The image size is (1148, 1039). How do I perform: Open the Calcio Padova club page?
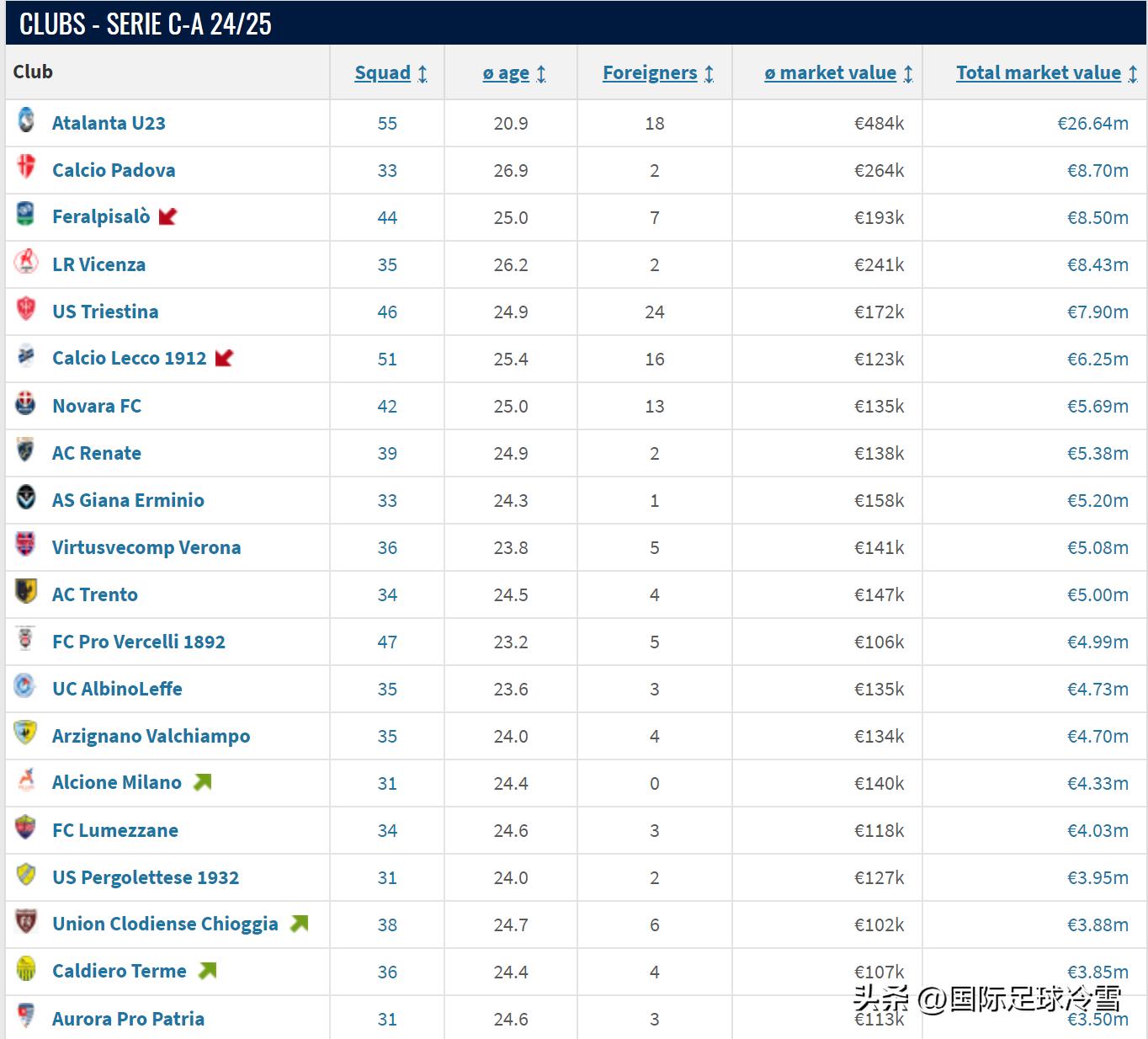[114, 170]
